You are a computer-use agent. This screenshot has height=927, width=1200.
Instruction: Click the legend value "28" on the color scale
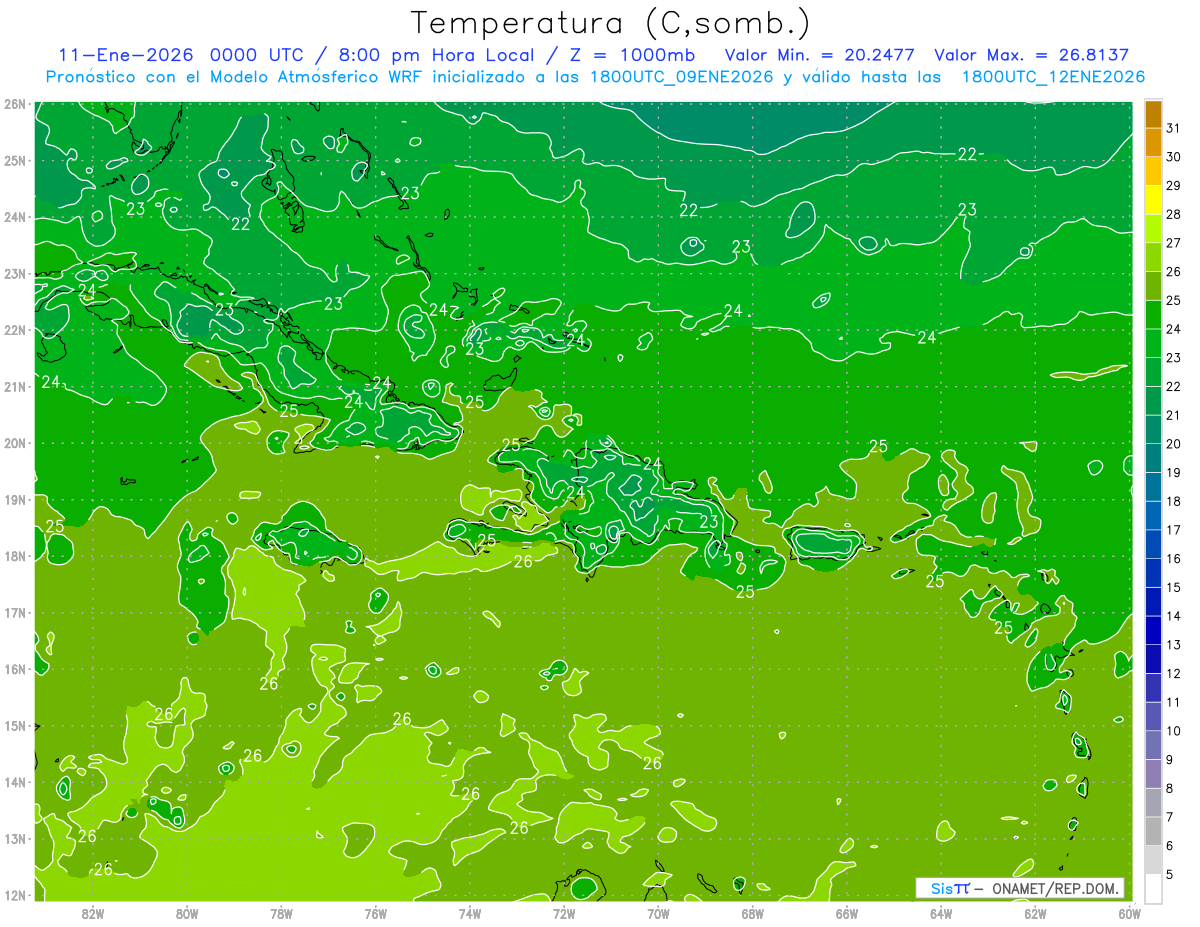(x=1173, y=214)
